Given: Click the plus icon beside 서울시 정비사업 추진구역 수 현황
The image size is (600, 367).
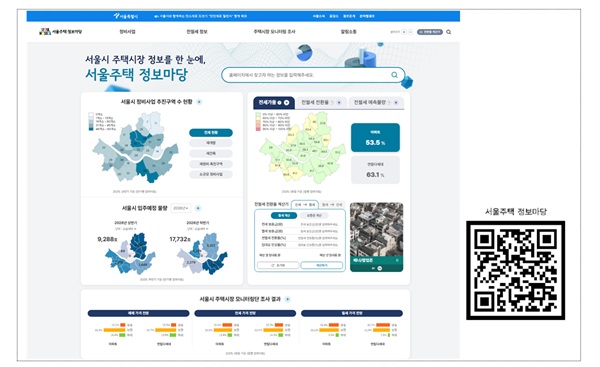Looking at the screenshot, I should tap(199, 102).
